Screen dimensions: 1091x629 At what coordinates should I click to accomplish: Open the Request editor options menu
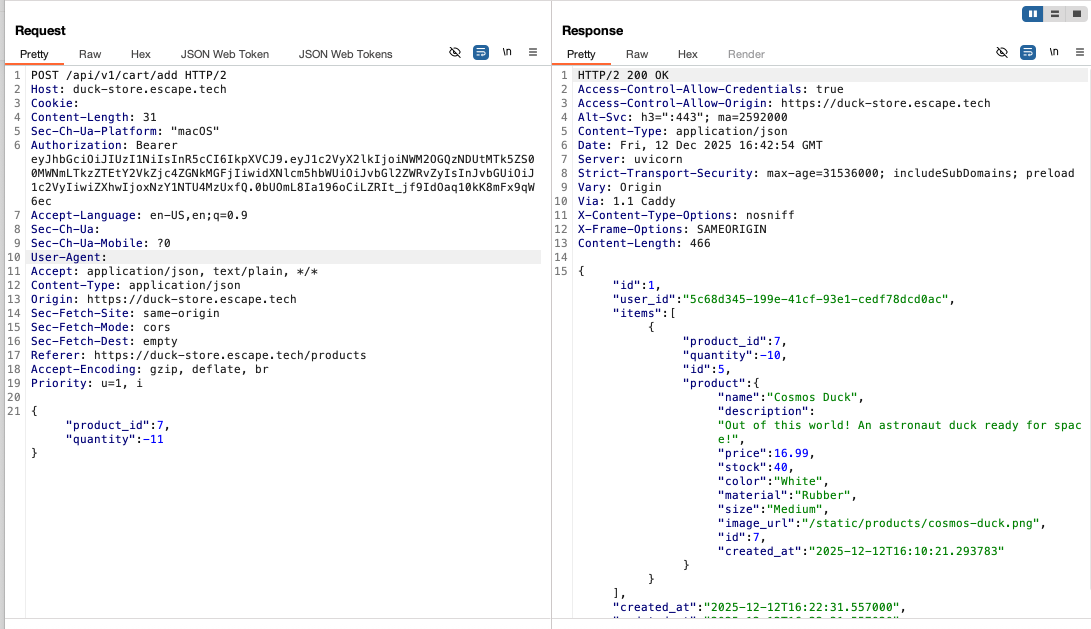[x=533, y=52]
